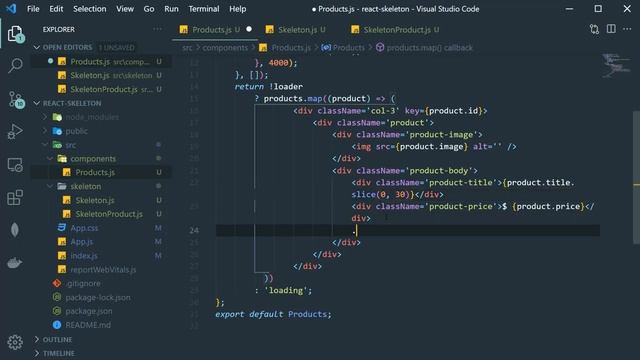This screenshot has height=360, width=640.
Task: Switch to the Skeleton.js editor tab
Action: [x=300, y=29]
